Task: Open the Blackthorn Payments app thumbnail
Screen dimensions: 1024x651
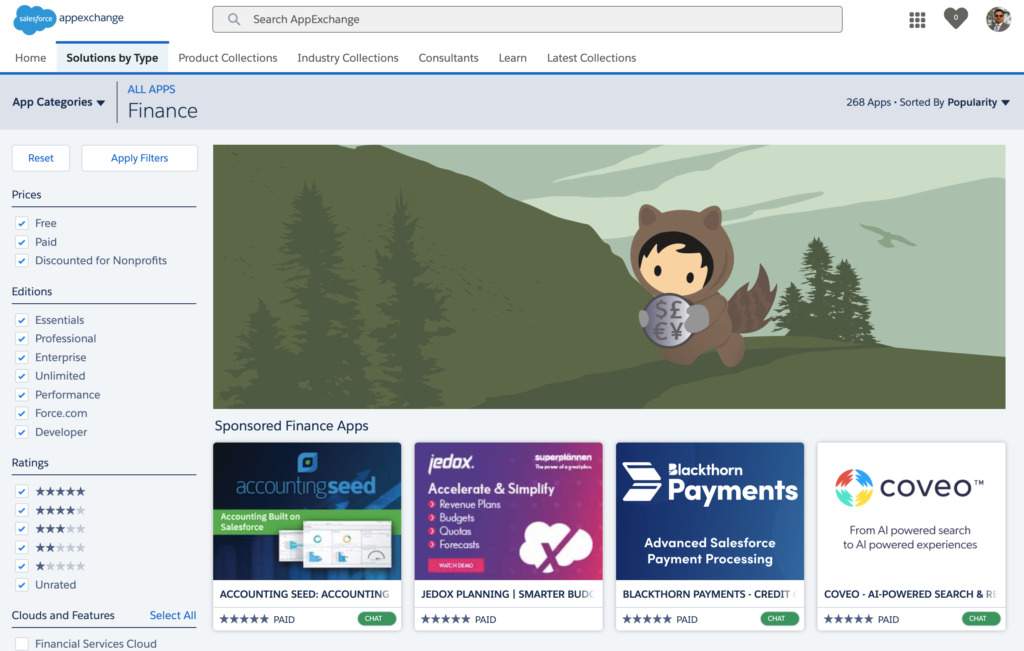Action: (x=710, y=511)
